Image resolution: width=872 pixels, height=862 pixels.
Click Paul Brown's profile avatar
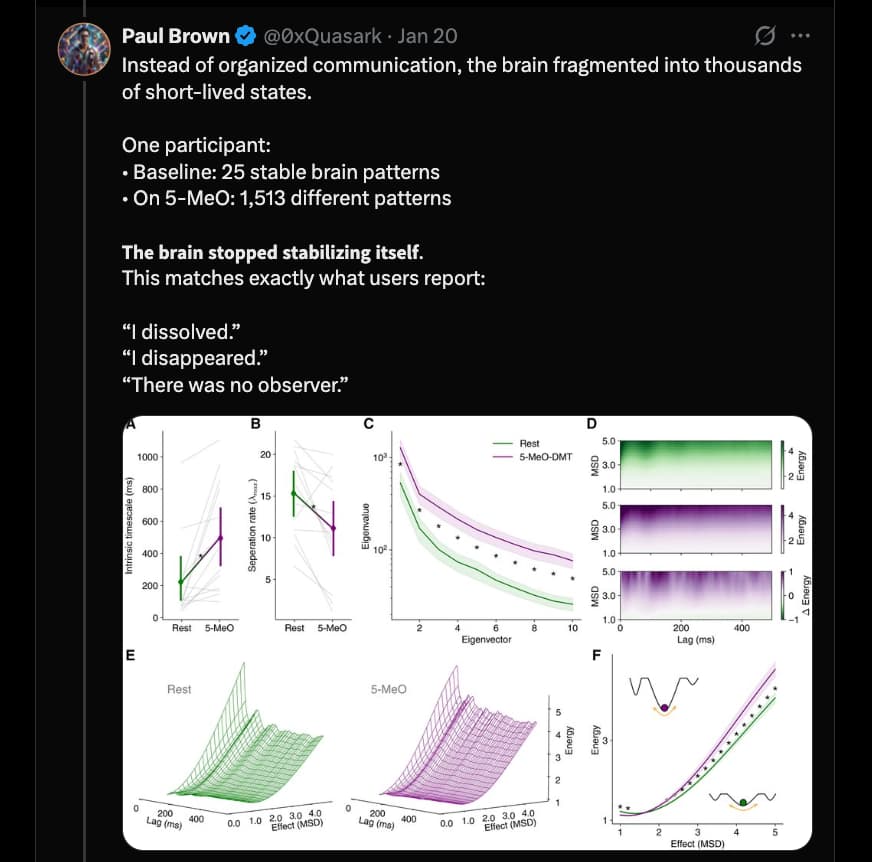pyautogui.click(x=84, y=48)
